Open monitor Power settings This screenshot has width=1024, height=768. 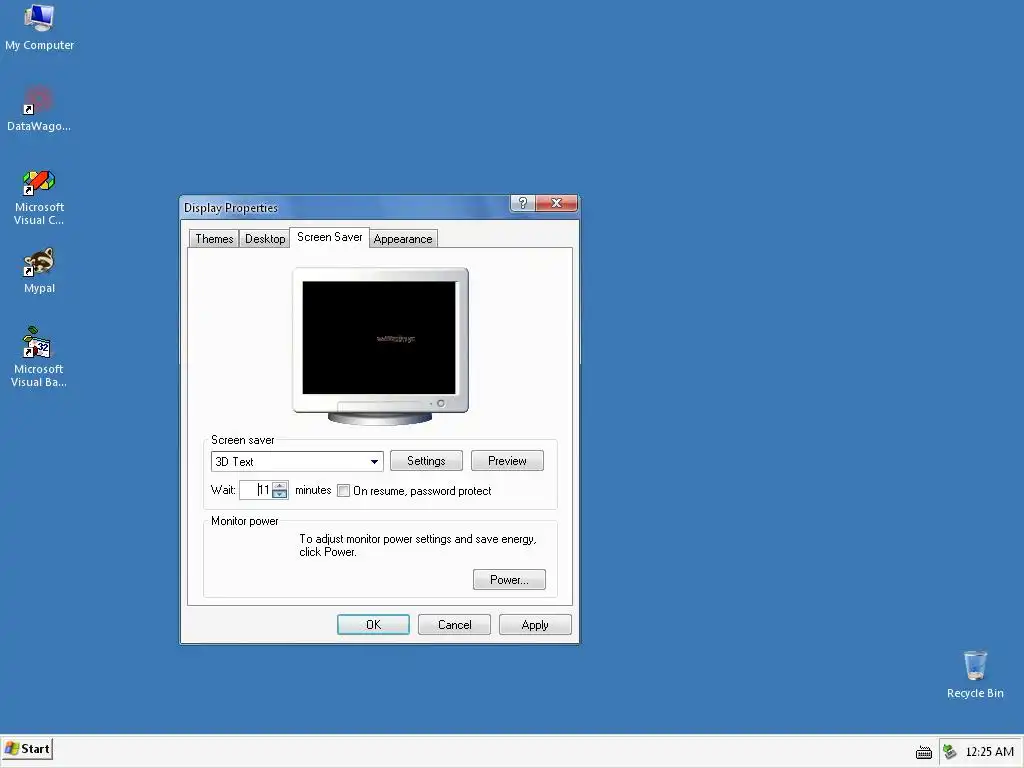click(x=509, y=580)
